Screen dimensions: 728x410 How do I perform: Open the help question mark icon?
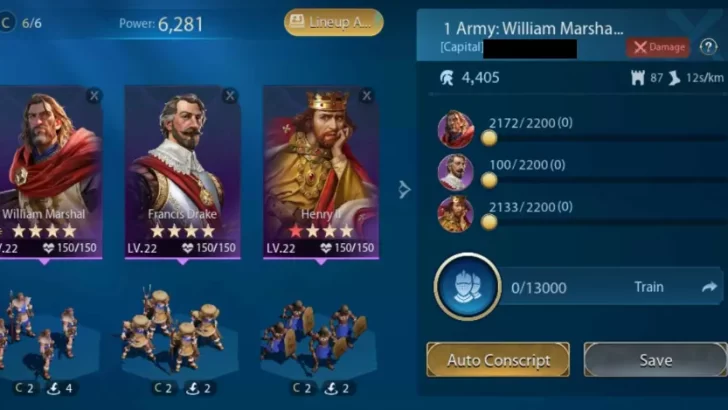[708, 47]
